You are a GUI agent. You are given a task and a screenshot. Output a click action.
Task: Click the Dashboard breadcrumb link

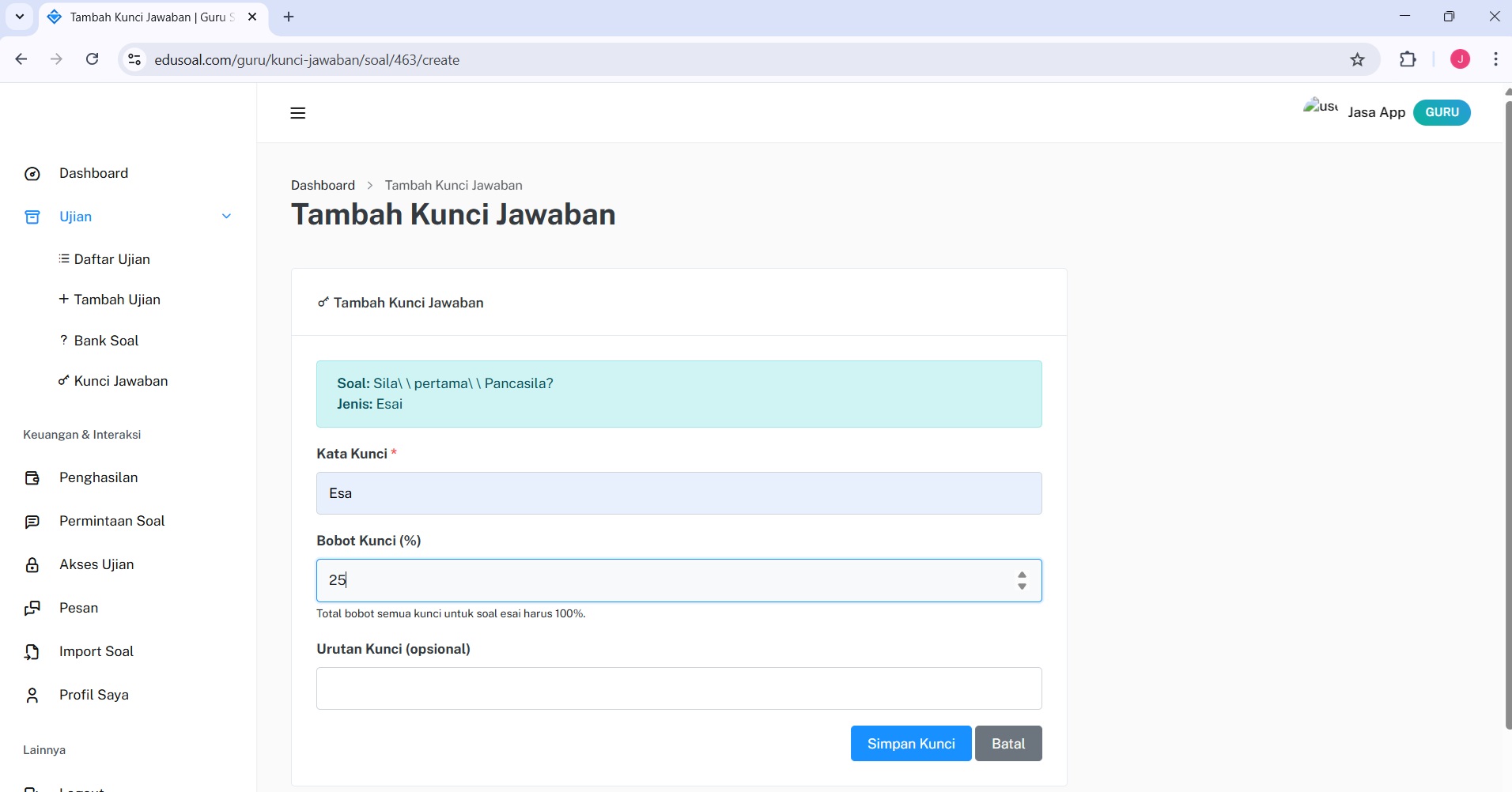323,185
